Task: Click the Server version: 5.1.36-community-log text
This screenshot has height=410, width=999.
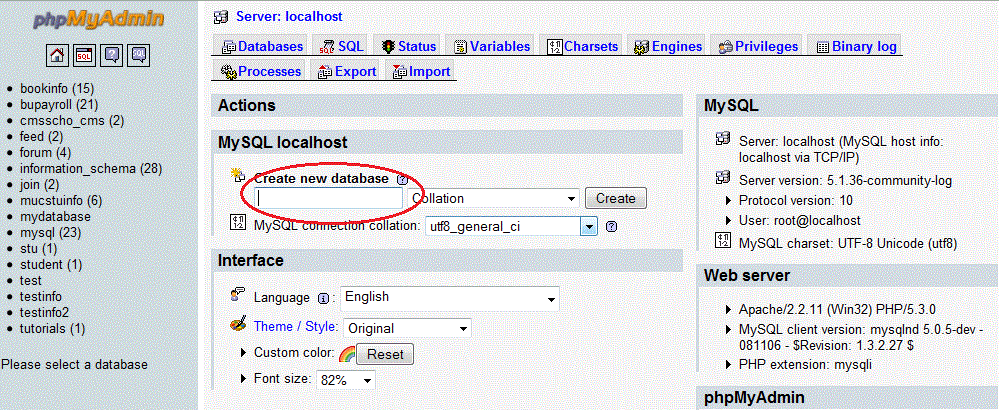Action: pos(845,181)
